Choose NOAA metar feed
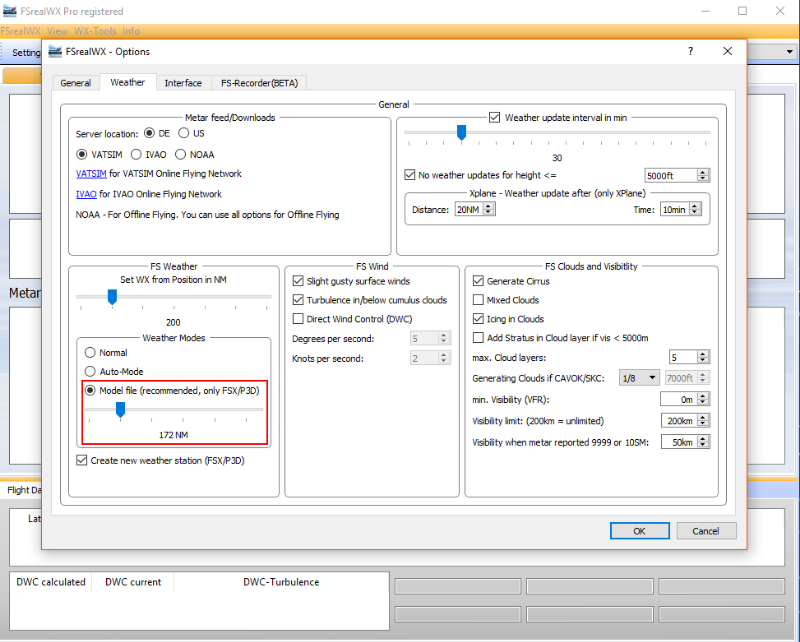This screenshot has height=642, width=800. [180, 154]
